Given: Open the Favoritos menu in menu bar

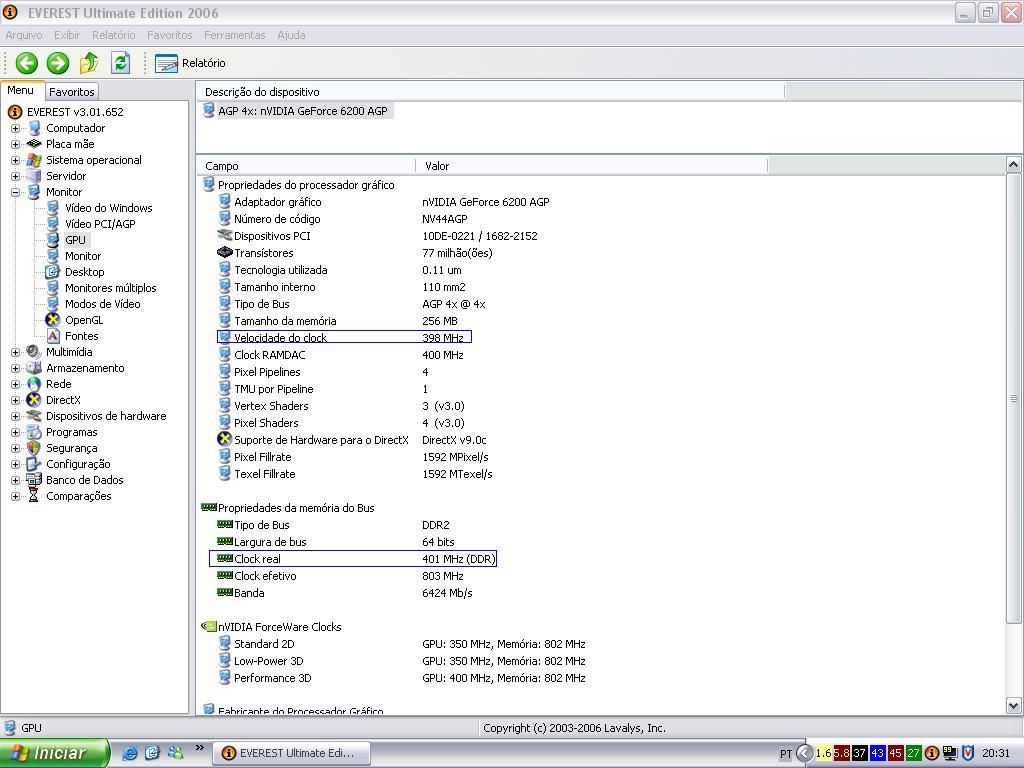Looking at the screenshot, I should (x=169, y=35).
